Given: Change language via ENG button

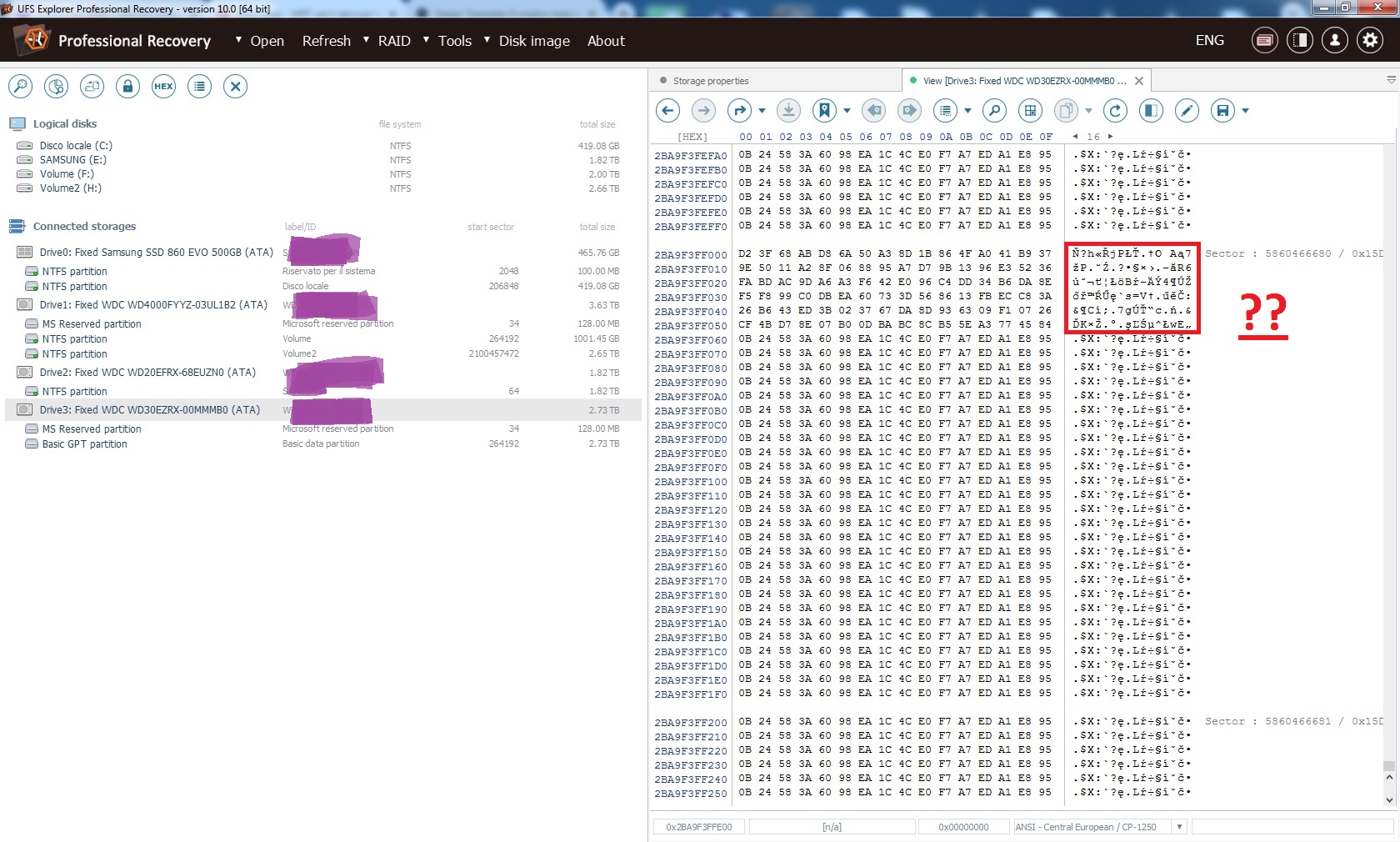Looking at the screenshot, I should pyautogui.click(x=1210, y=40).
